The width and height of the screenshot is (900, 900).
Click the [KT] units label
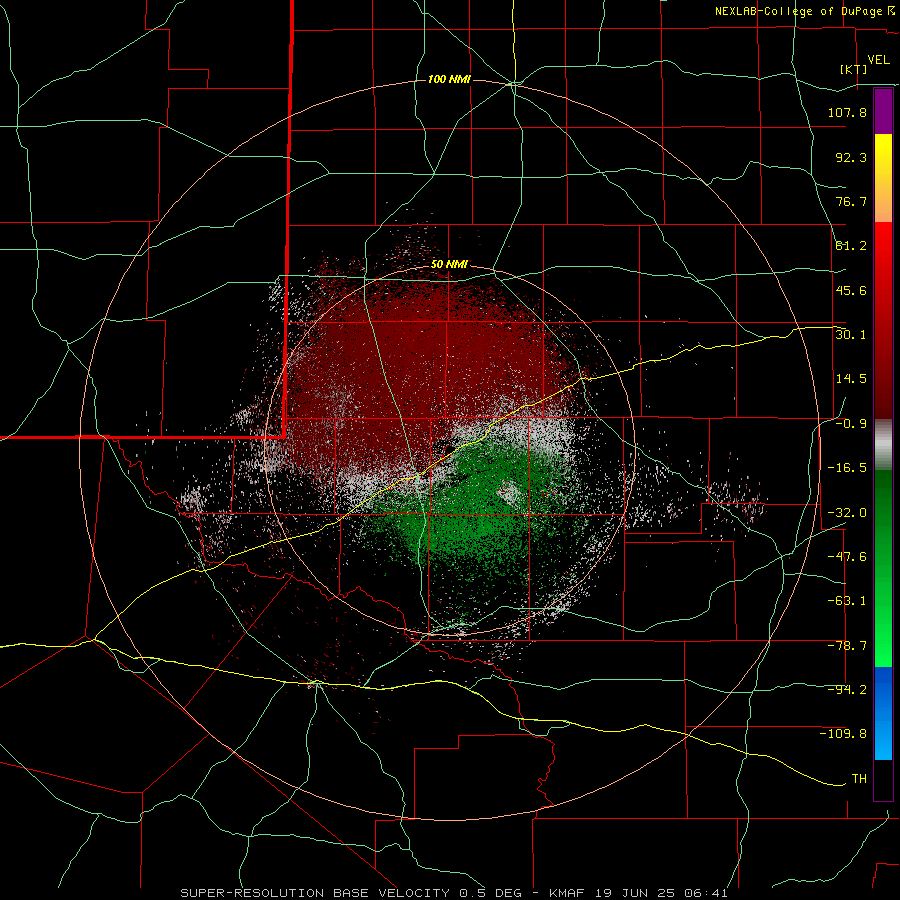[854, 69]
